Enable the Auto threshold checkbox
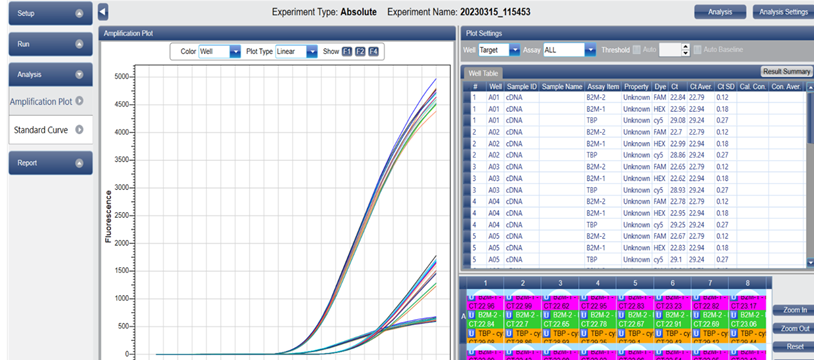Image resolution: width=814 pixels, height=360 pixels. (636, 50)
